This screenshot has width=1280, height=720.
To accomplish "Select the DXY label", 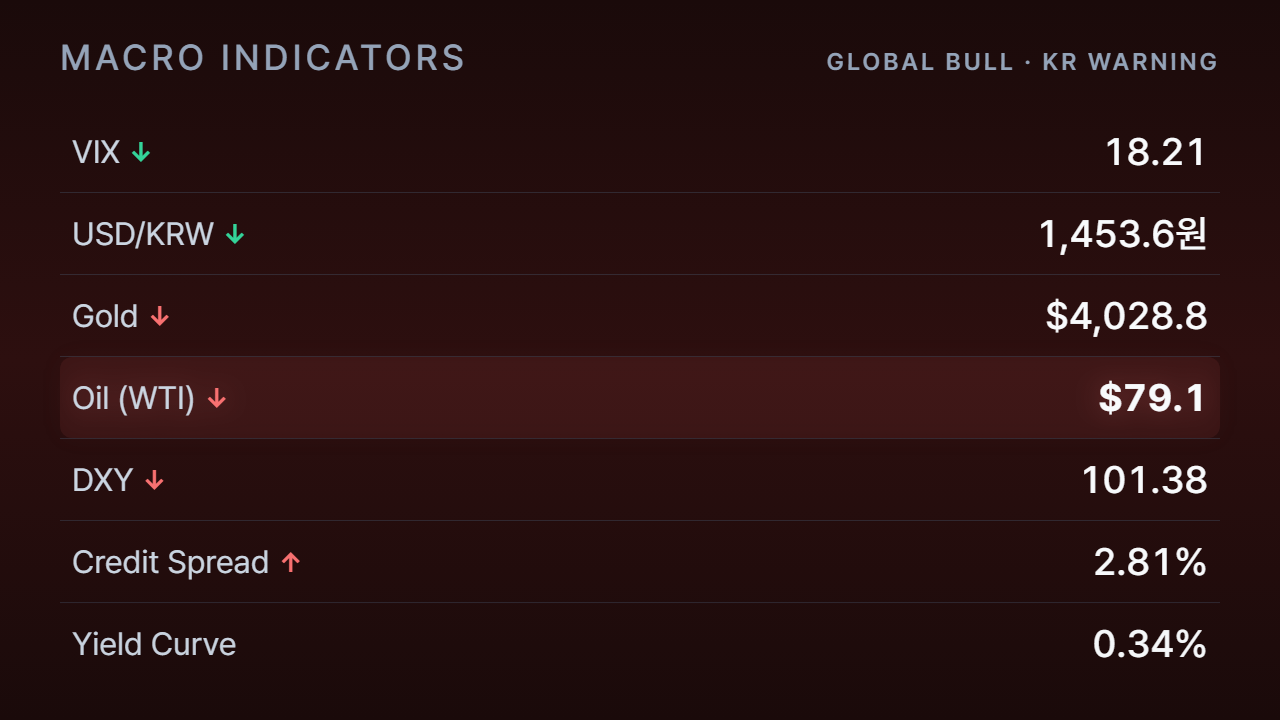I will [x=103, y=480].
